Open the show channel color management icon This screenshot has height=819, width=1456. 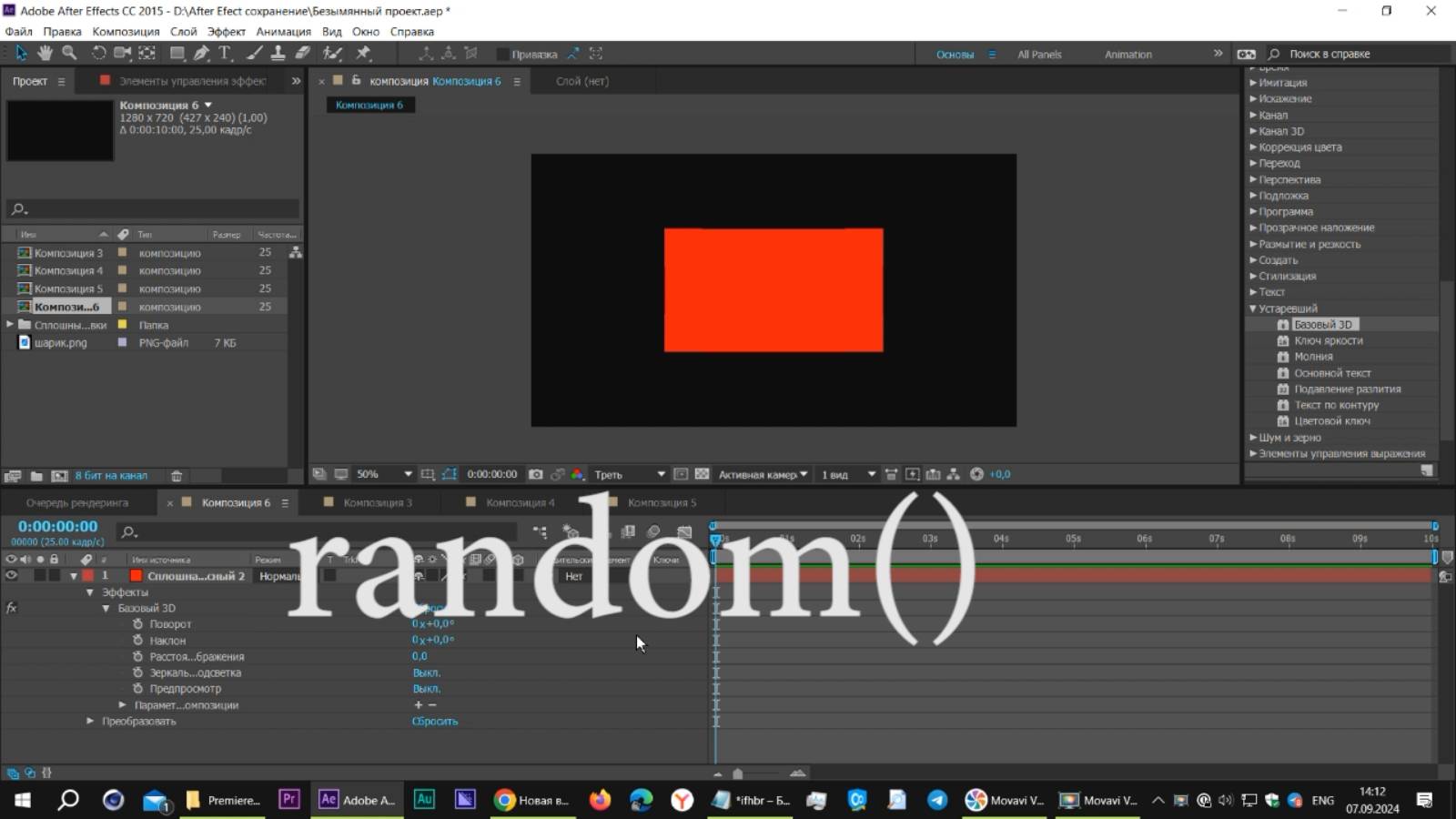pos(578,474)
